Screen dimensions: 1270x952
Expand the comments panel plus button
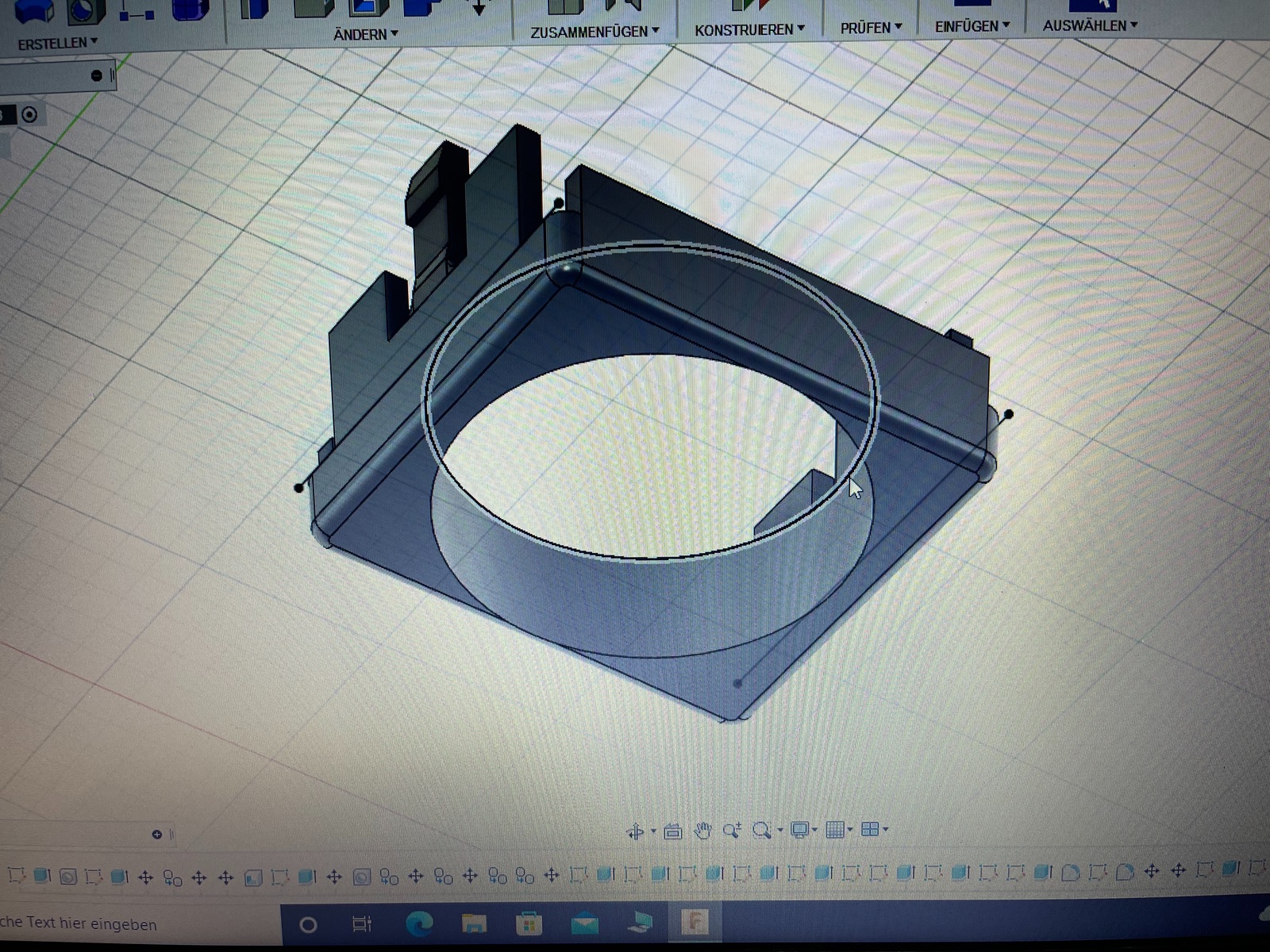156,835
